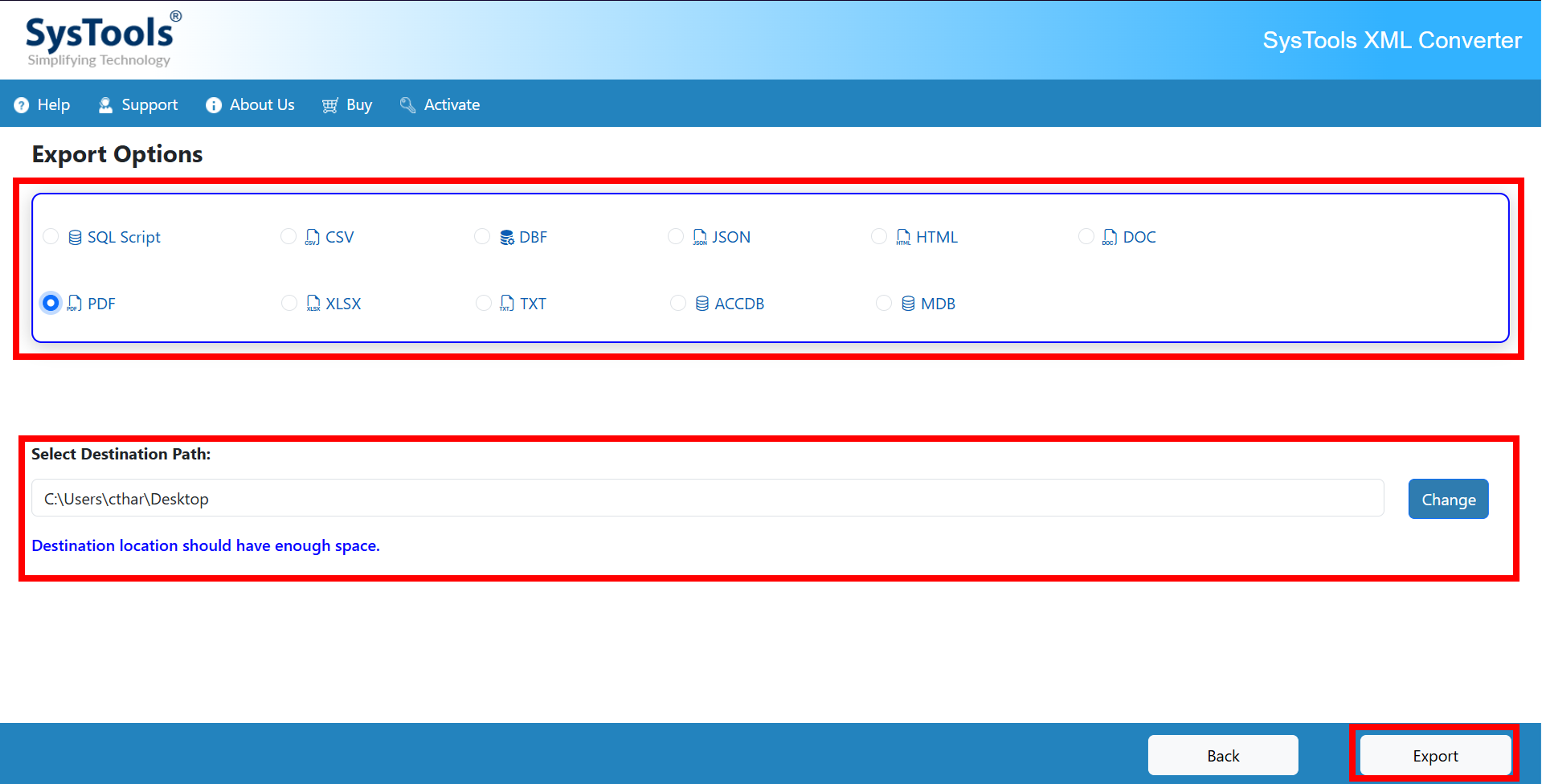Click the DOC file icon
Image resolution: width=1542 pixels, height=784 pixels.
[1110, 237]
